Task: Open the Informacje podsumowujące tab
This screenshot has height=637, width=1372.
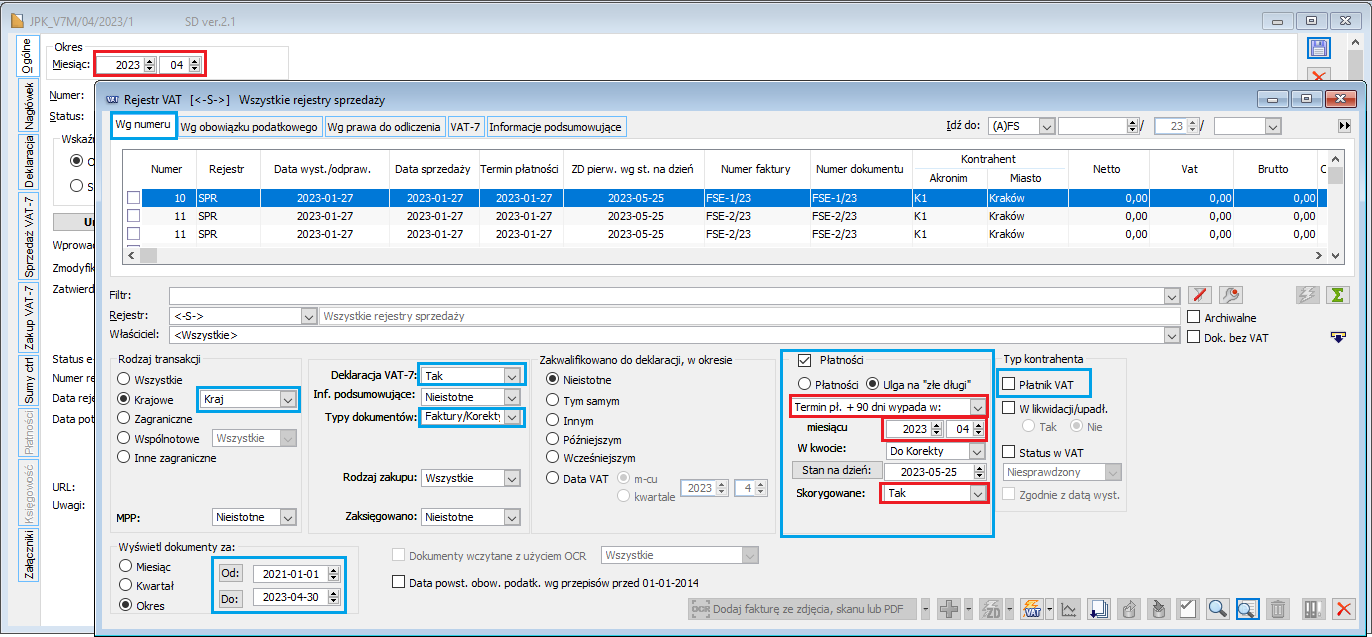Action: click(556, 126)
